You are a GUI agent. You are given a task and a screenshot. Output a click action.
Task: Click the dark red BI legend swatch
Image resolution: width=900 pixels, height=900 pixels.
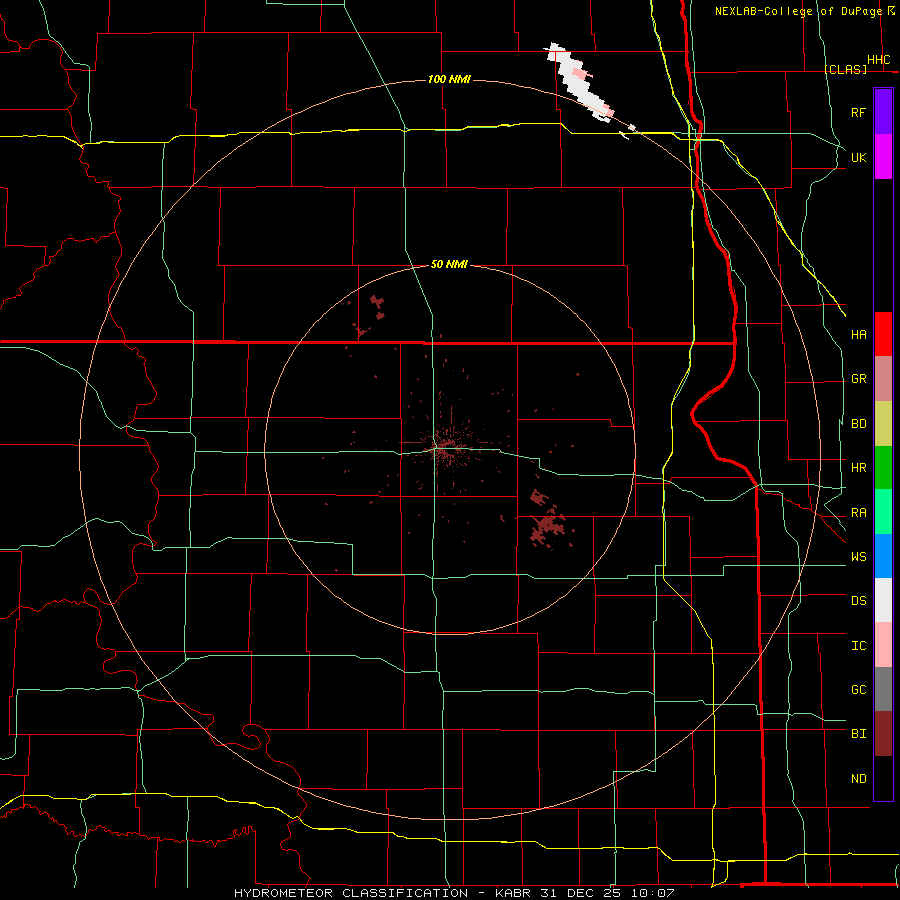pyautogui.click(x=883, y=734)
